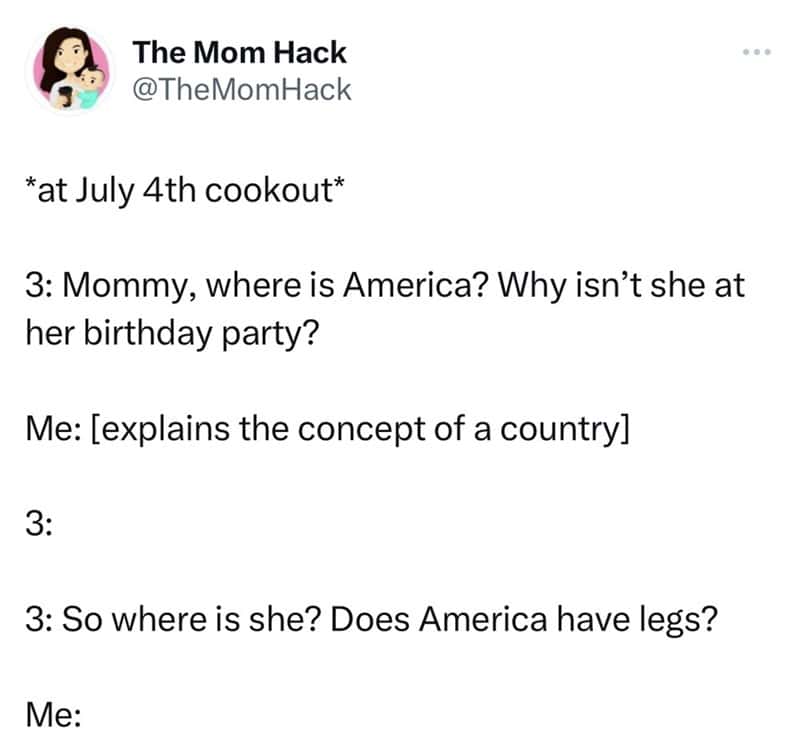Screen dimensions: 800x756
Task: Click the word 'birthday' in the tweet
Action: click(x=147, y=334)
